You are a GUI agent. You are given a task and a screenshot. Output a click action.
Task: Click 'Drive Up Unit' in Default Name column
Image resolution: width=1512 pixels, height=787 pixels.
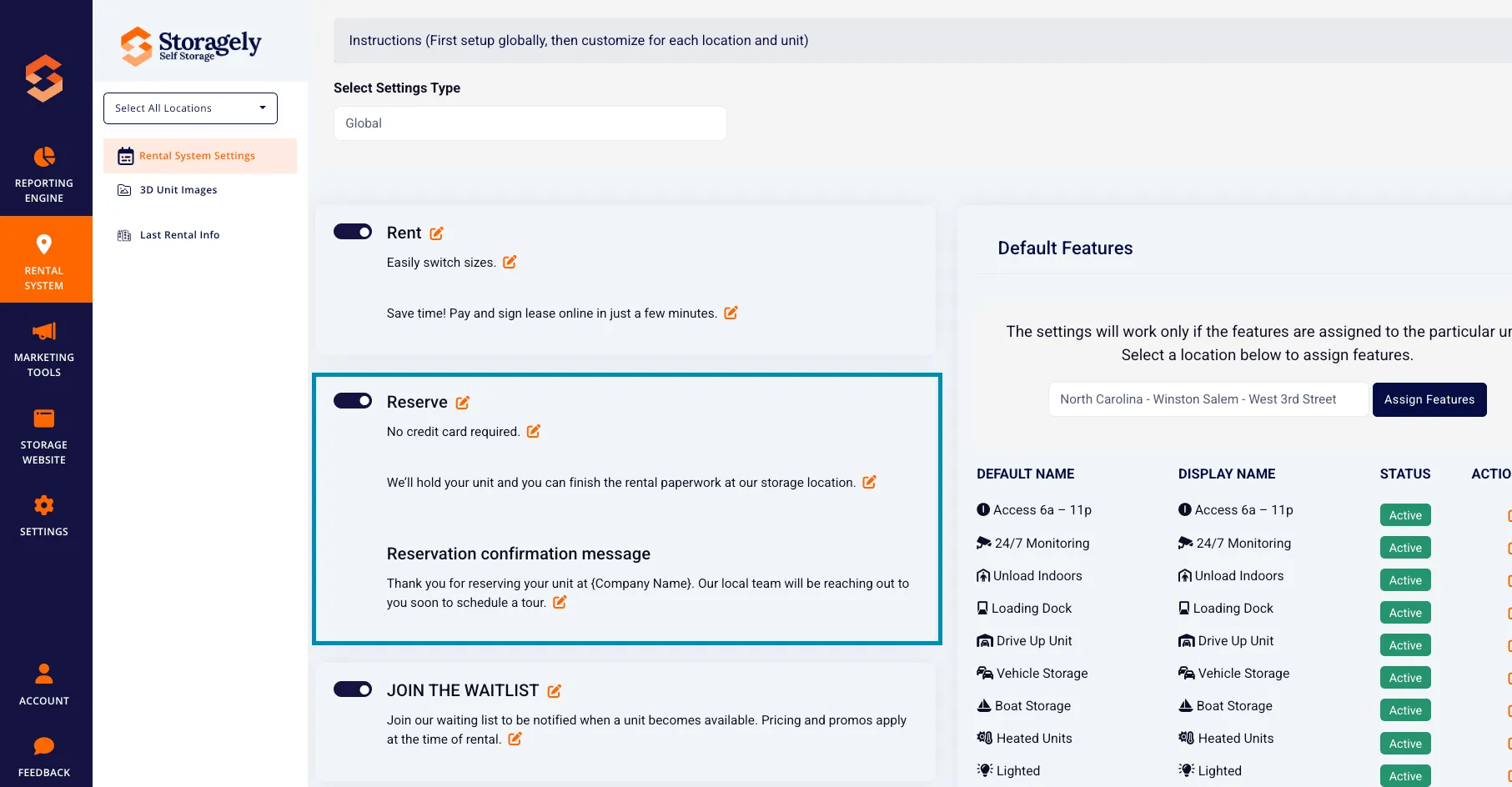[x=1034, y=641]
